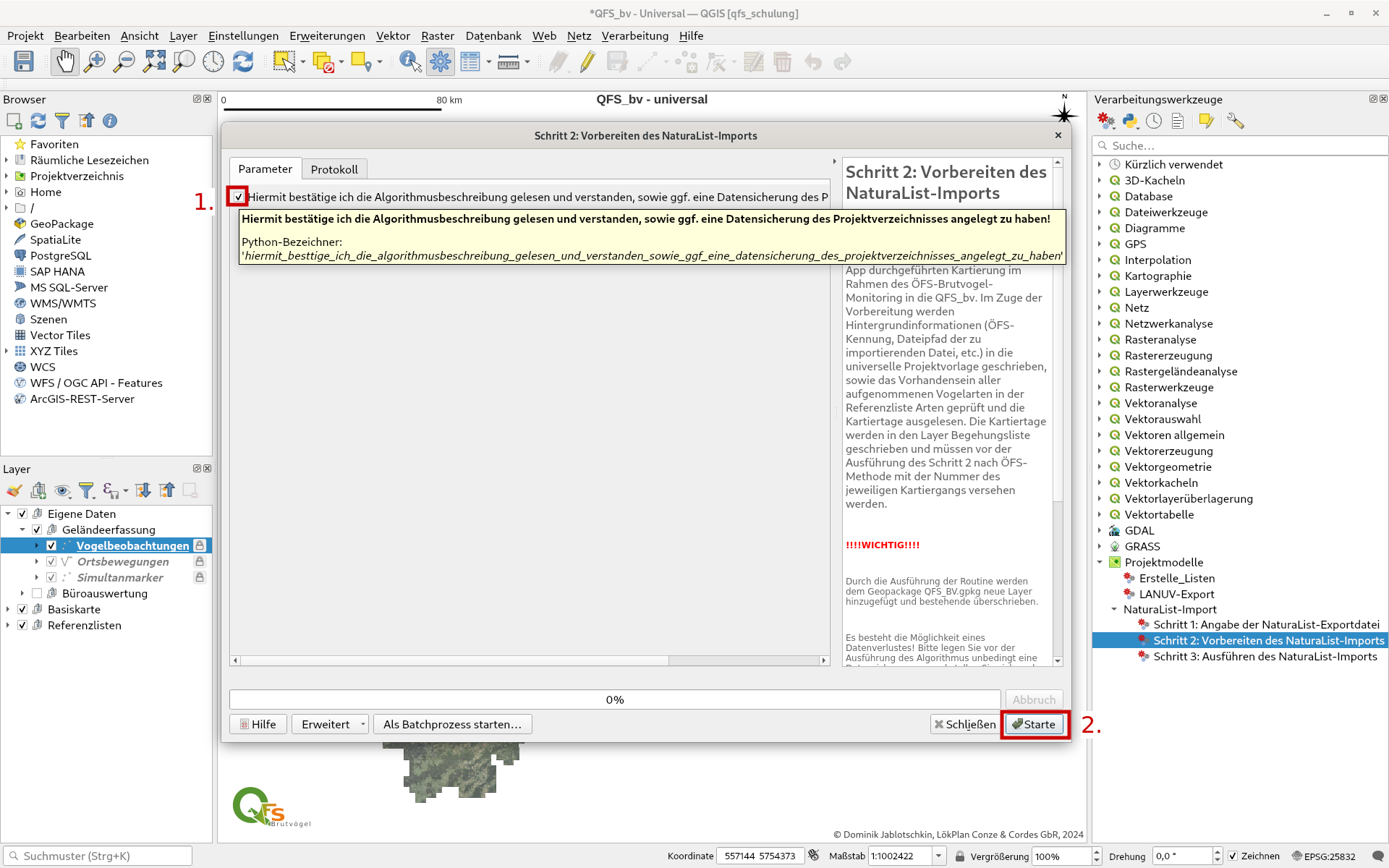Screen dimensions: 1389x868
Task: Open the Vektor menu
Action: (393, 35)
